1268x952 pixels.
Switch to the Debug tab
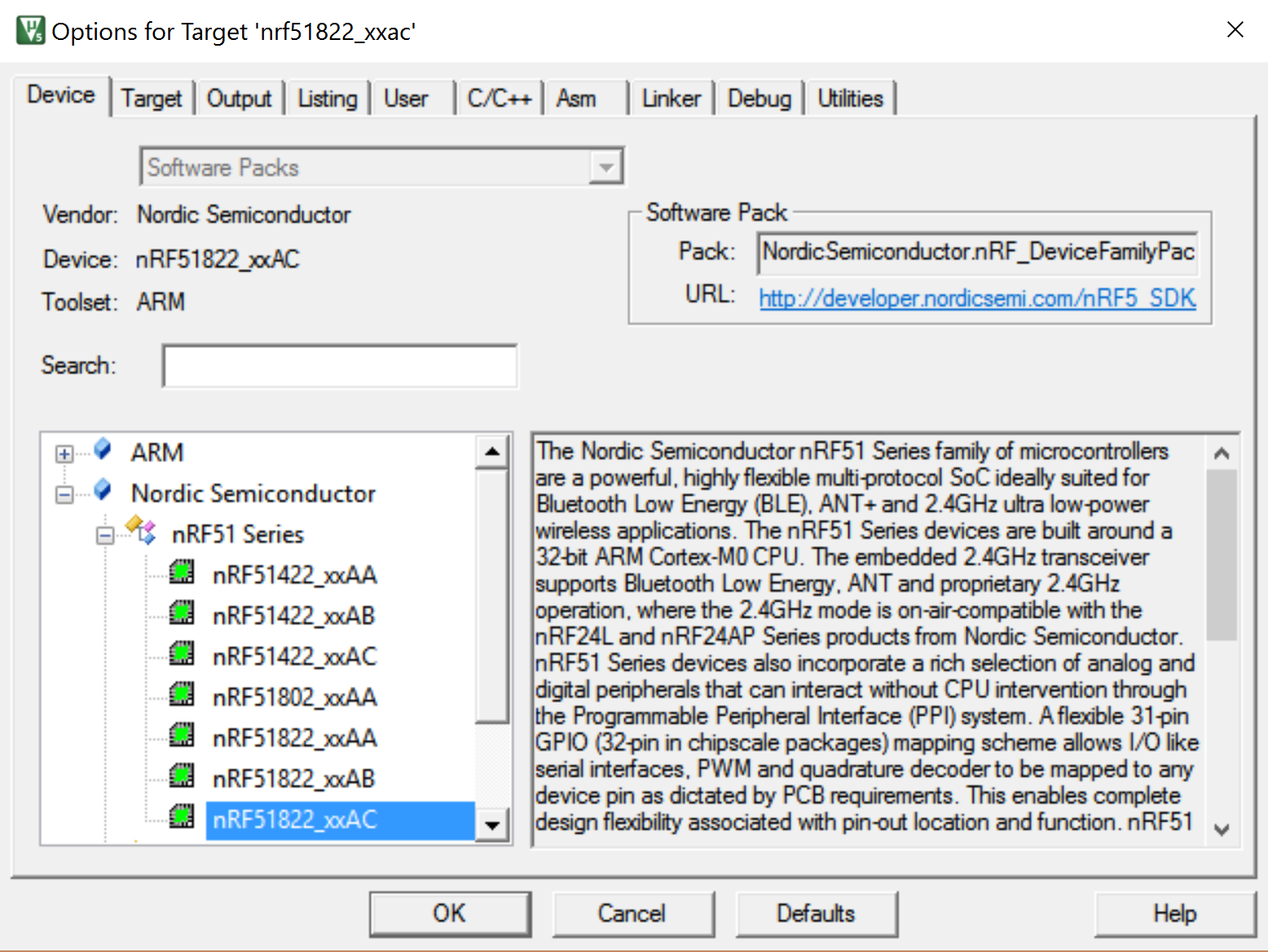(759, 99)
